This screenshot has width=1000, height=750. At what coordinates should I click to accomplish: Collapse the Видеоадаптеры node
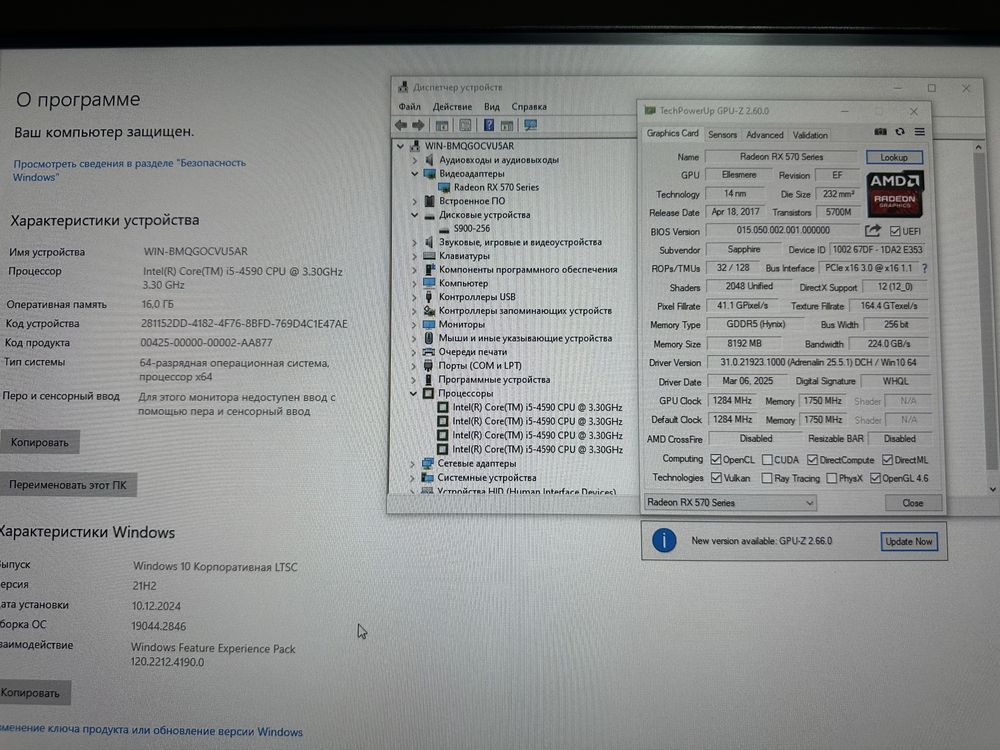click(415, 173)
